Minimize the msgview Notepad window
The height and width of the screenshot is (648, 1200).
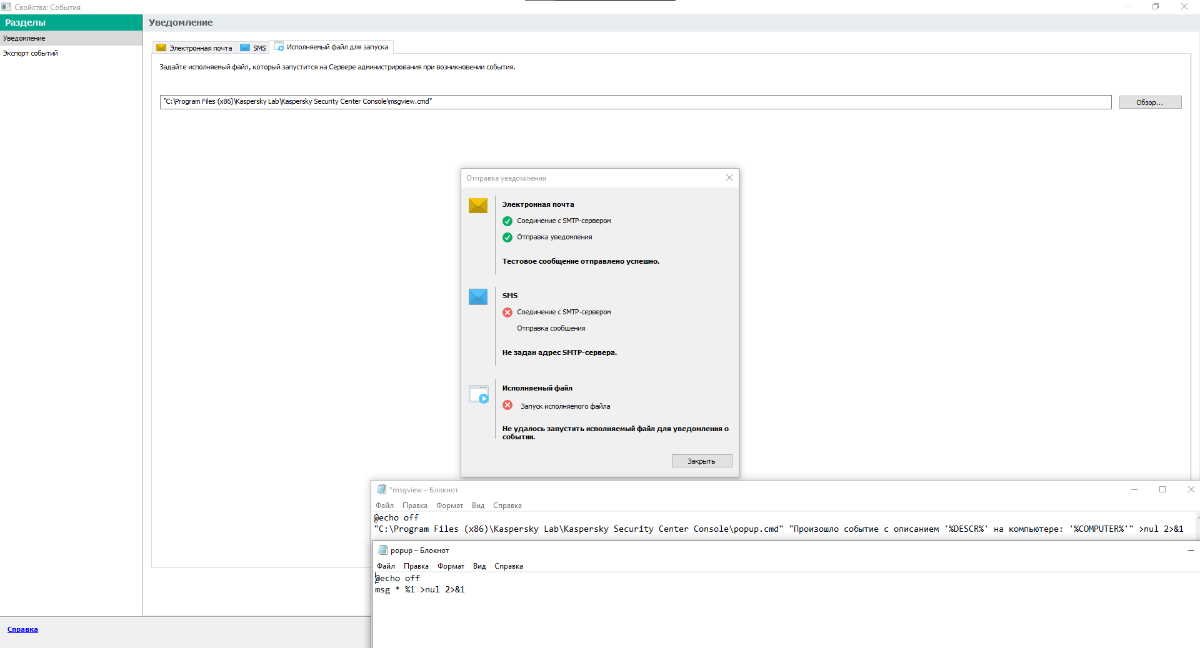[1133, 490]
